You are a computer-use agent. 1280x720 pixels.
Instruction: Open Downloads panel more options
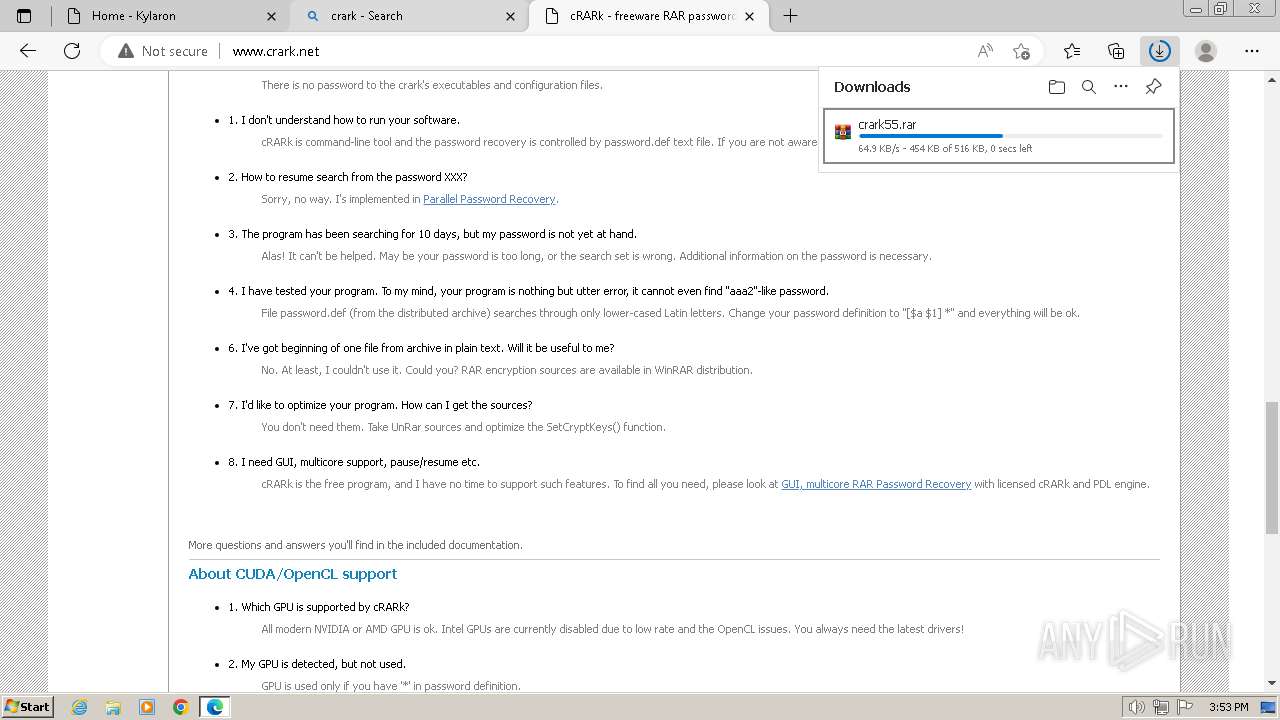pyautogui.click(x=1121, y=87)
